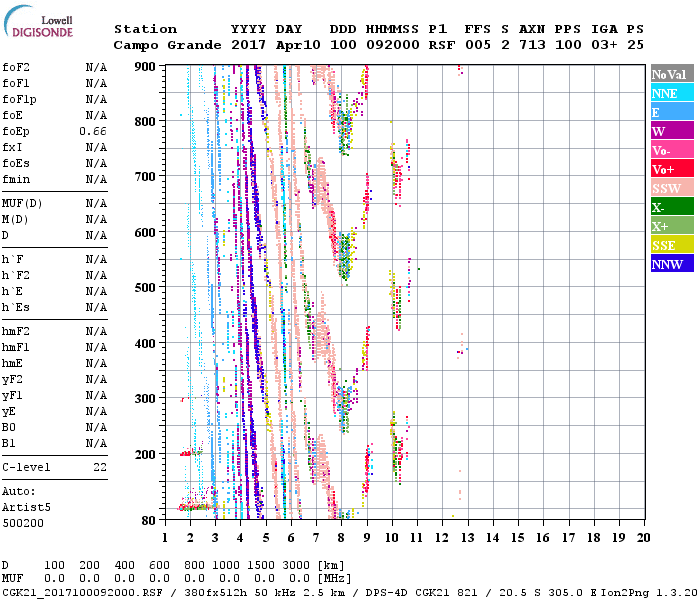Click the foEp value 0.66

coord(94,131)
